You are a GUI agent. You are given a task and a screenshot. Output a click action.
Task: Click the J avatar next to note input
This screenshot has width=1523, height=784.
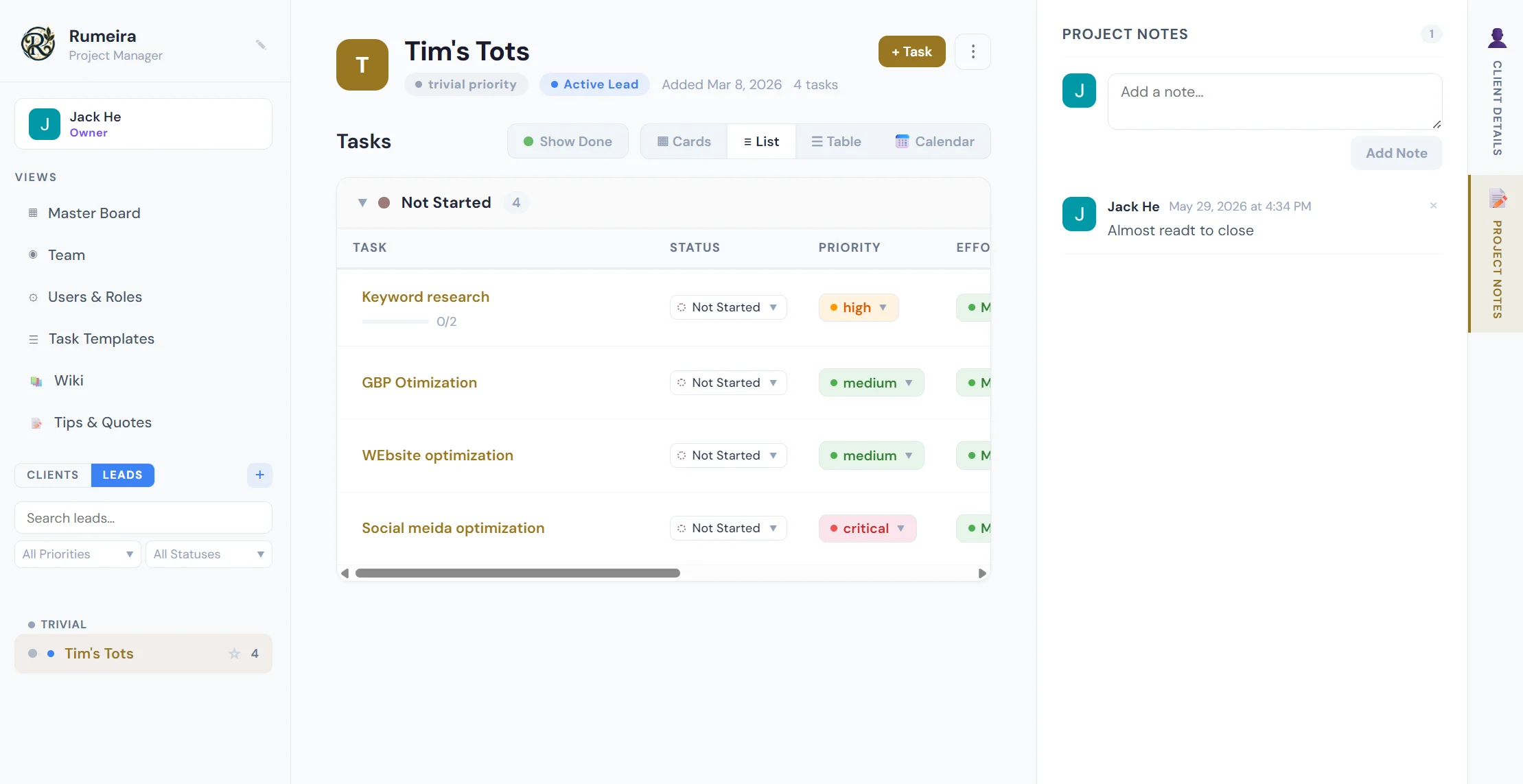click(1079, 91)
